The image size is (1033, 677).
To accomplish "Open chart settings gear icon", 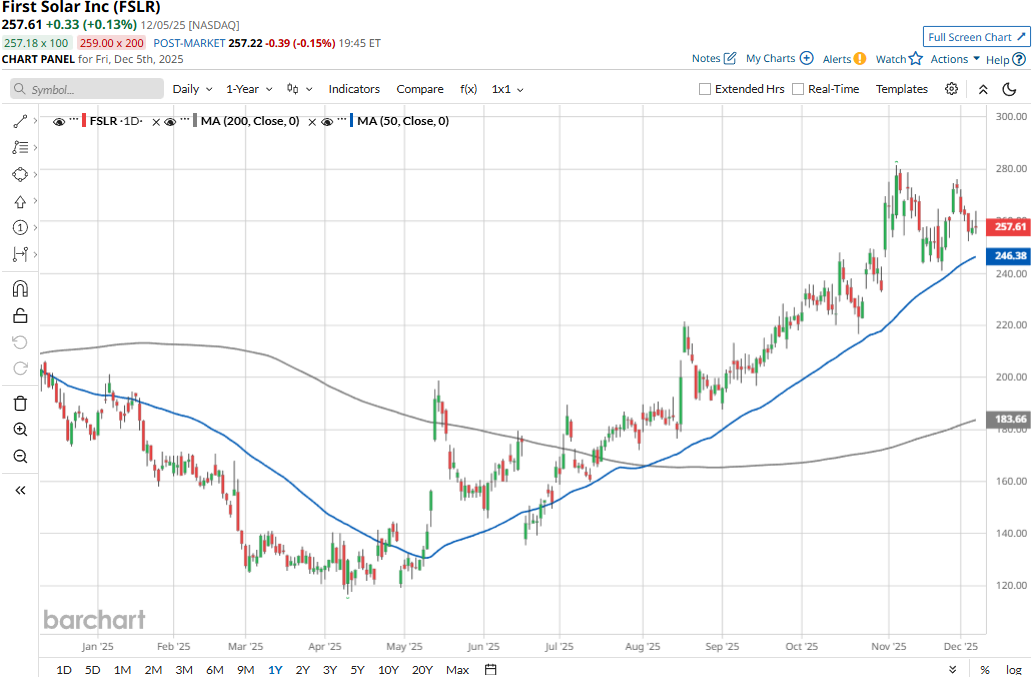I will click(x=951, y=89).
